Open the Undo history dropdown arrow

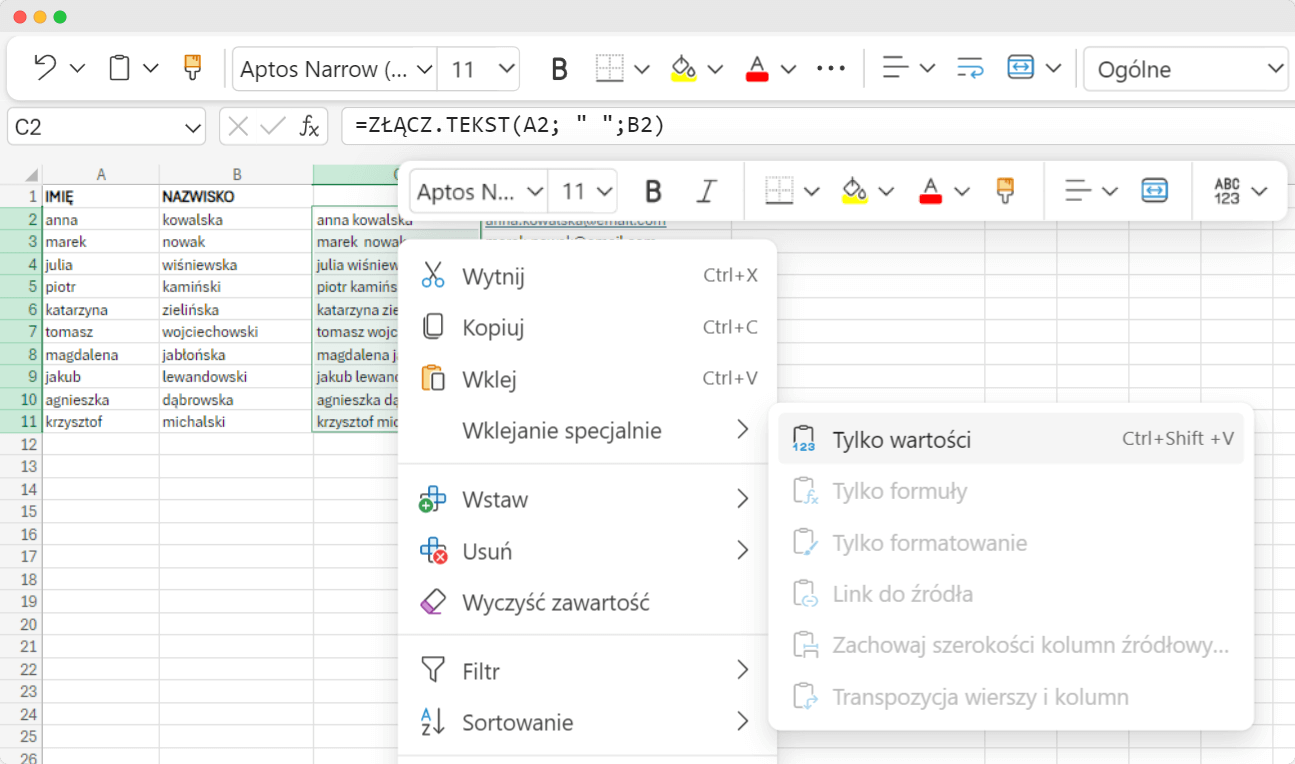[77, 69]
